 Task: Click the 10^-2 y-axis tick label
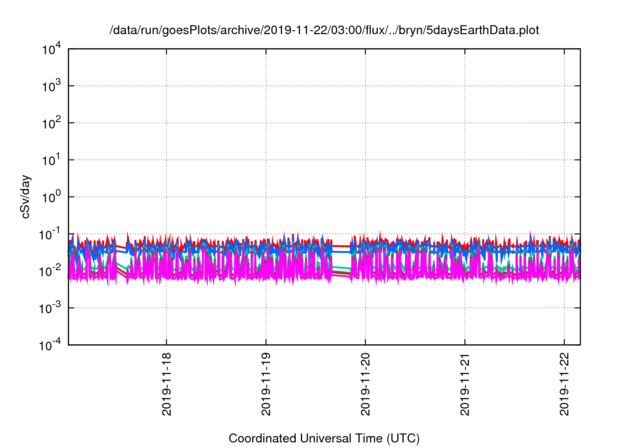tap(51, 271)
